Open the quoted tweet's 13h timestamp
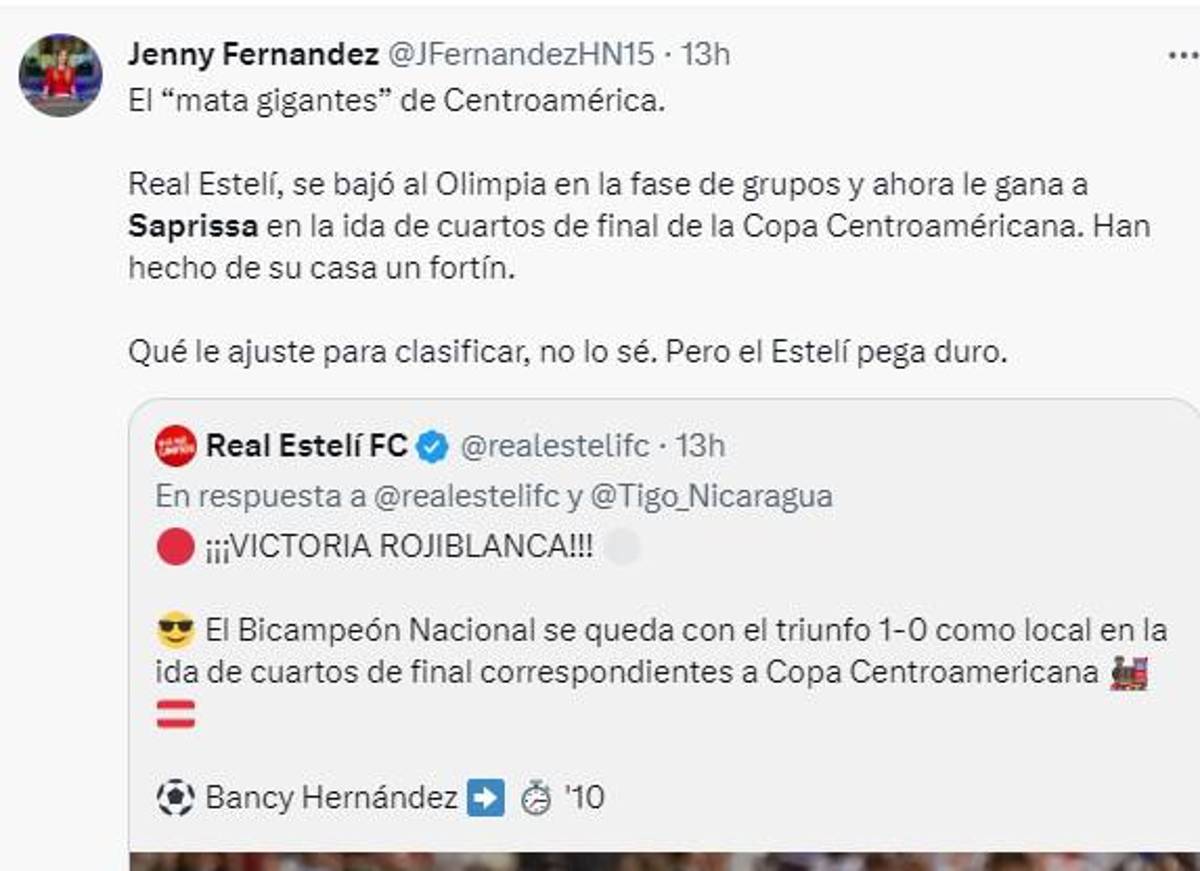Screen dimensions: 1200x871 pos(700,446)
